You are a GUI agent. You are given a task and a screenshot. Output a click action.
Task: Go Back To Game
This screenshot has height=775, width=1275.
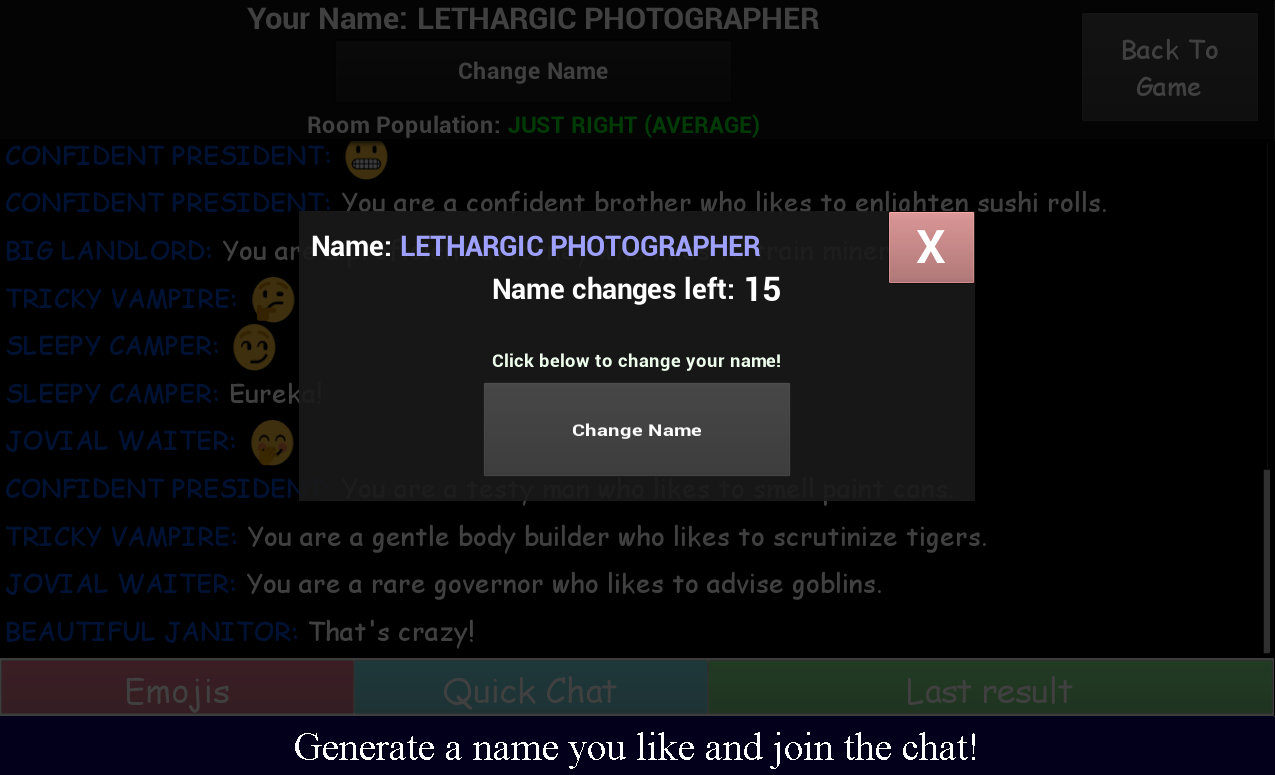point(1169,68)
